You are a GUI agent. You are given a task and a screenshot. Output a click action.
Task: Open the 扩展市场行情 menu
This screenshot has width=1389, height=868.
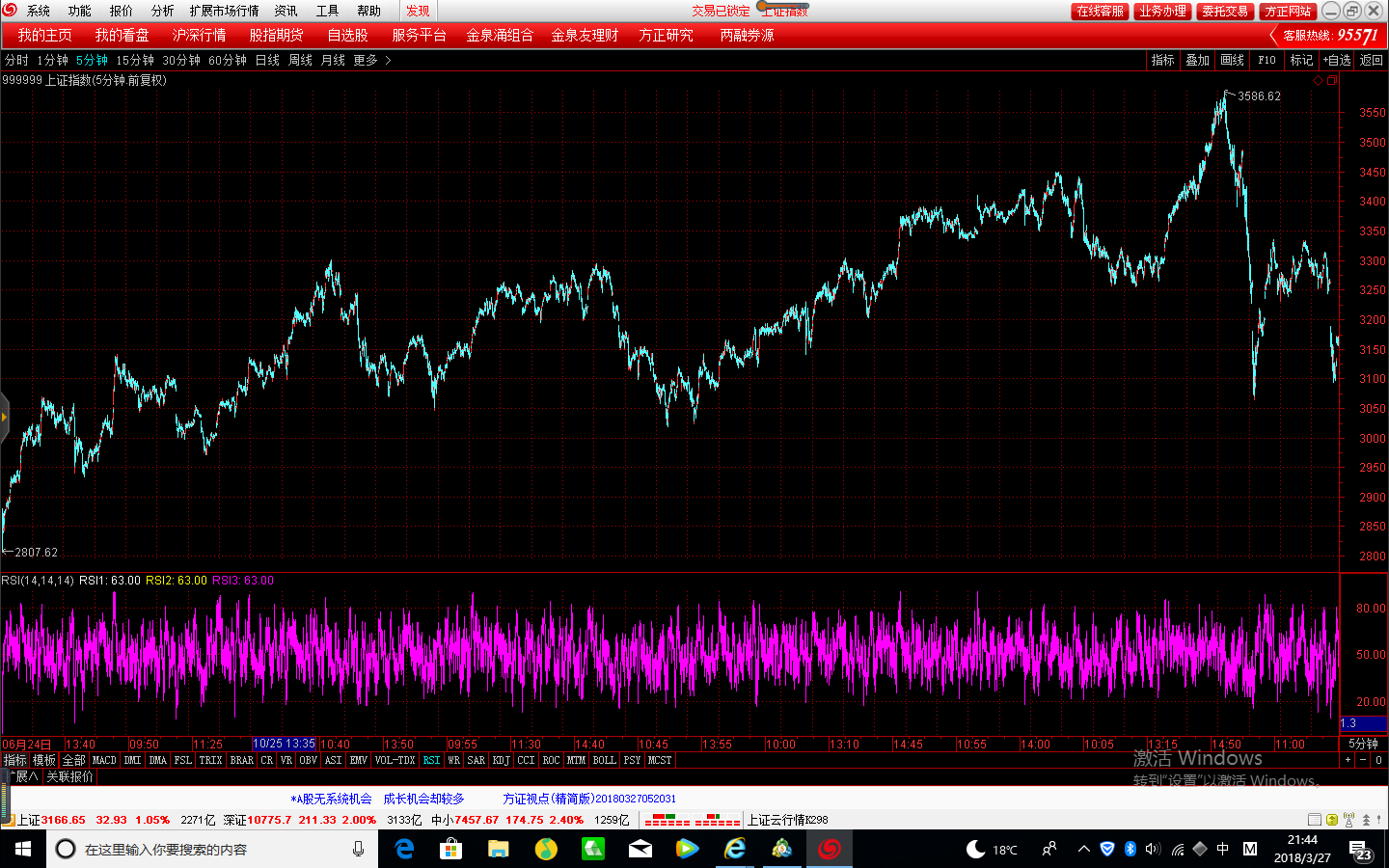(x=224, y=11)
